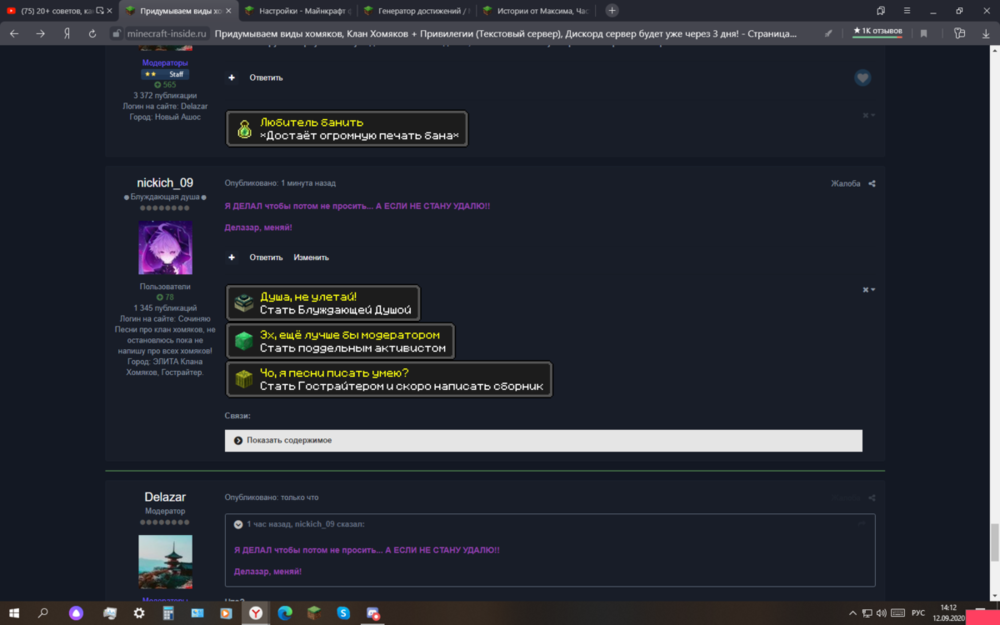
Task: Open a new browser tab with plus button
Action: coord(612,10)
